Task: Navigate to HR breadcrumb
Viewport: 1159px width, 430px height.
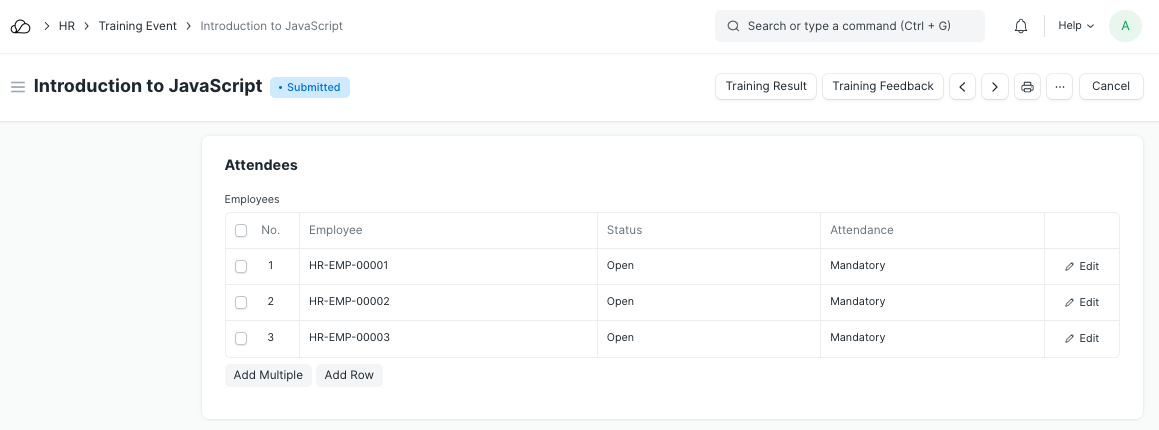Action: tap(67, 26)
